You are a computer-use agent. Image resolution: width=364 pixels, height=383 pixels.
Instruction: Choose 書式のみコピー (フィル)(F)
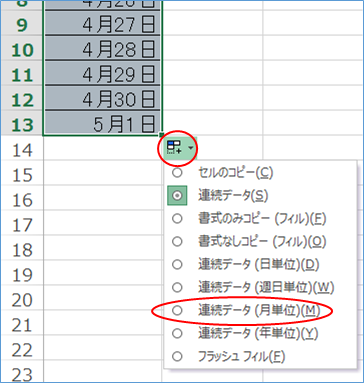248,218
